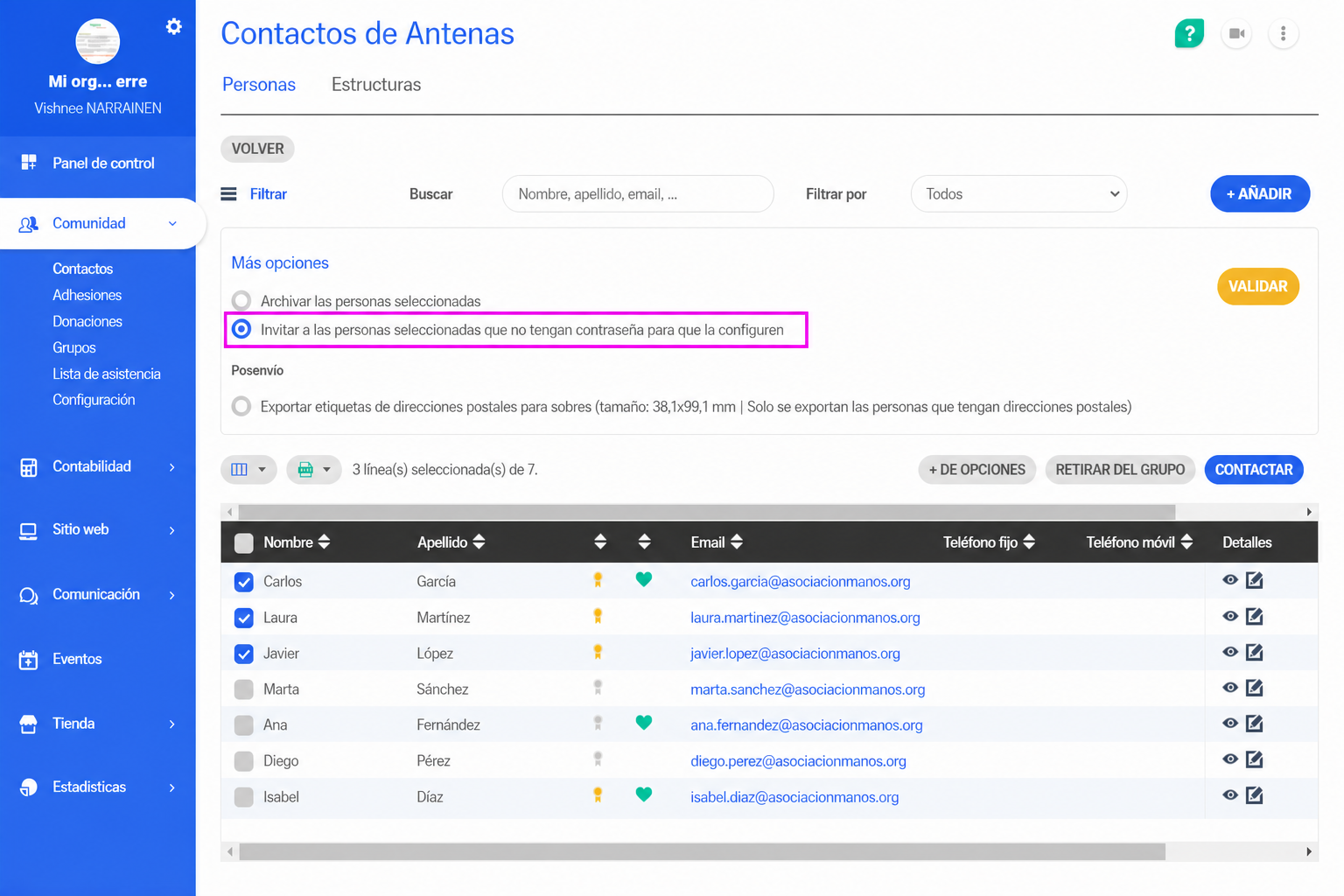Click the green heart for Carlos García
Viewport: 1344px width, 896px height.
tap(644, 579)
